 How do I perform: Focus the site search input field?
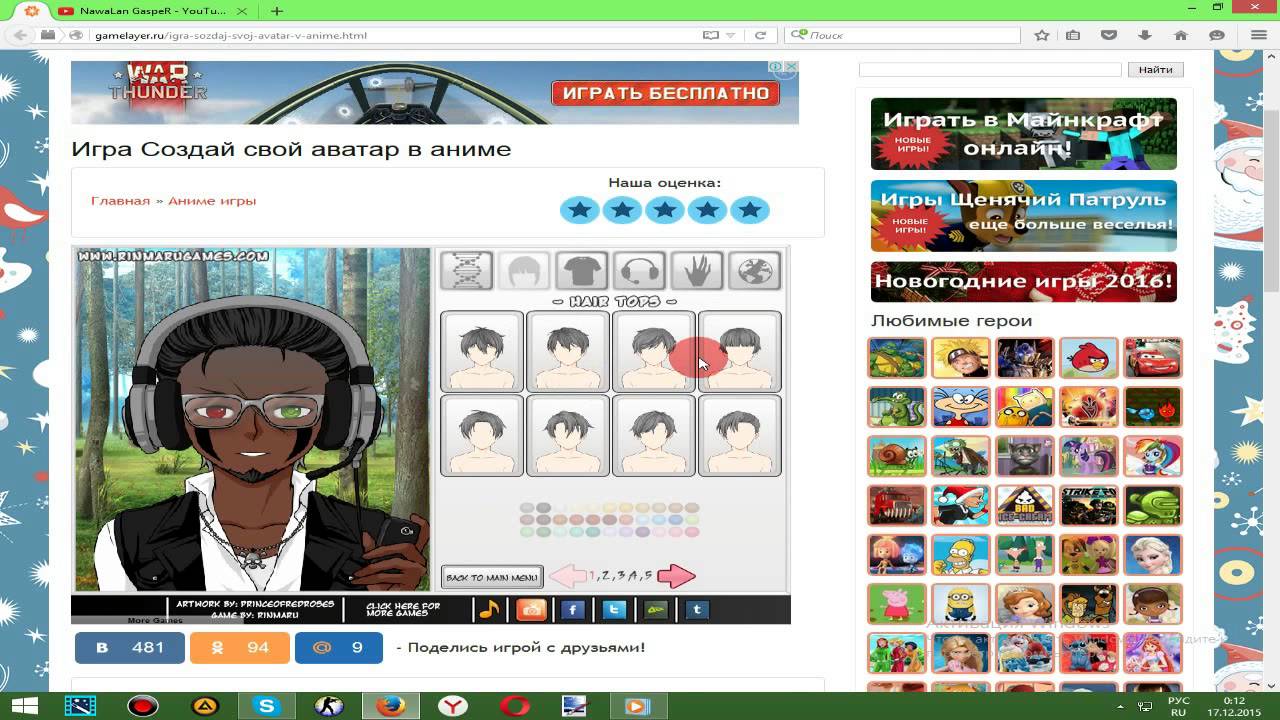click(990, 70)
